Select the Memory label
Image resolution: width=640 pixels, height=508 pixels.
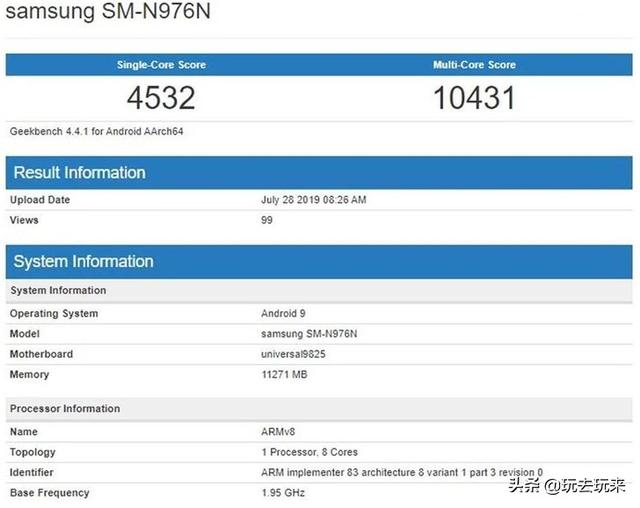click(29, 375)
